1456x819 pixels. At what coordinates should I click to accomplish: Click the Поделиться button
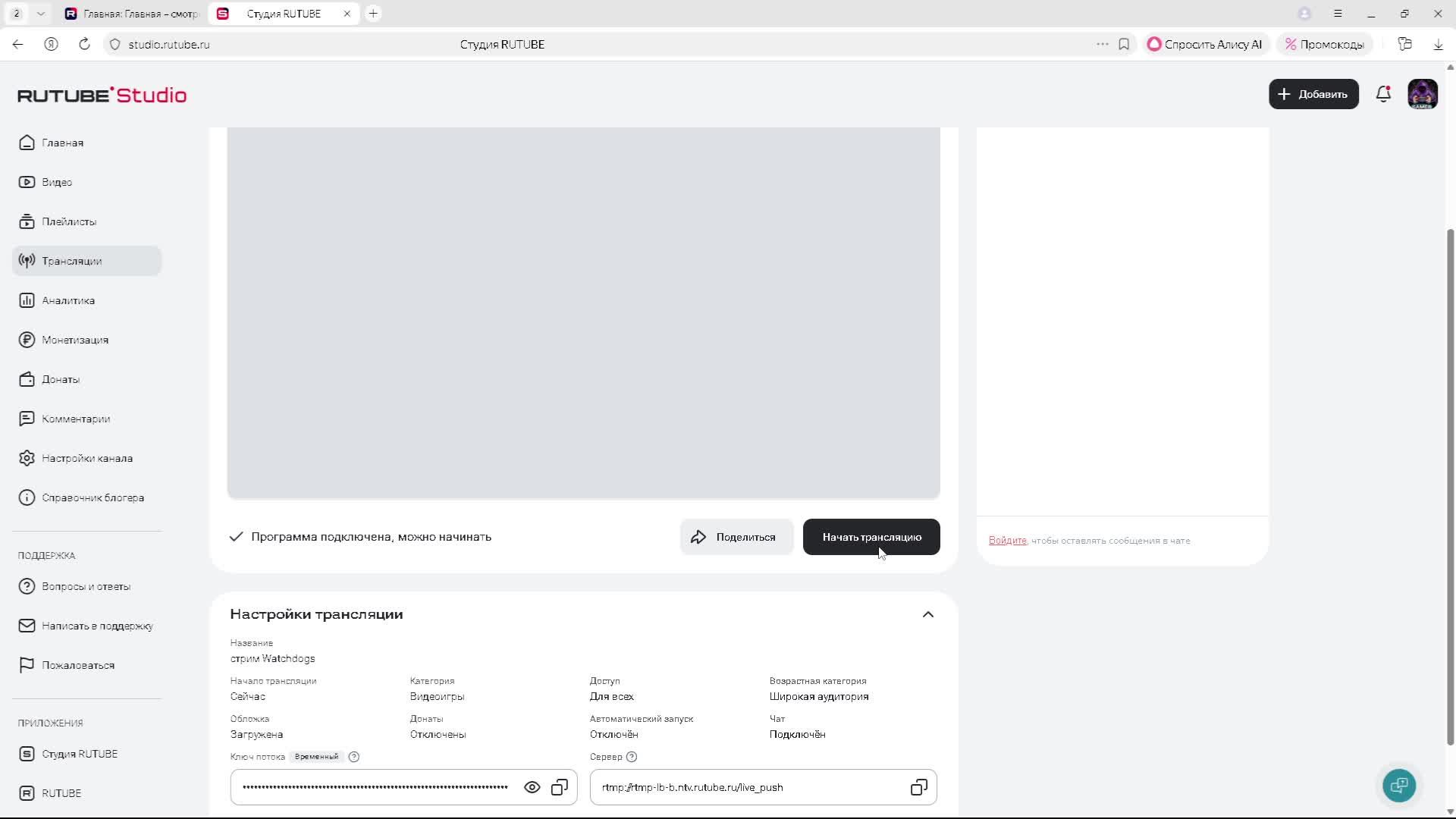736,537
